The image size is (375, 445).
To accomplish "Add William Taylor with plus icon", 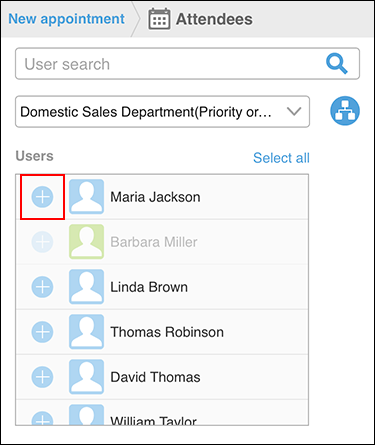I will coord(42,418).
